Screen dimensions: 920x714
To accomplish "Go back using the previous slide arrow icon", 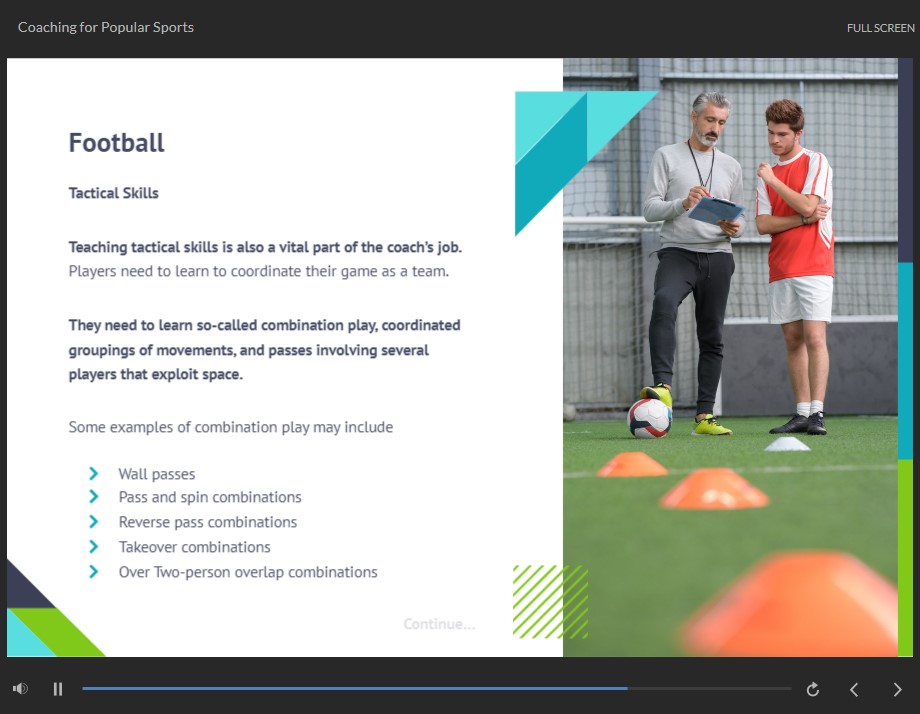I will pos(854,689).
